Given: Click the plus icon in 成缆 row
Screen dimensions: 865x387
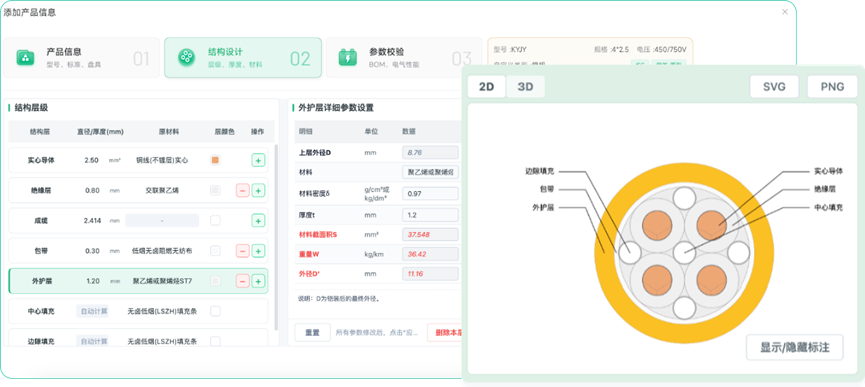Looking at the screenshot, I should [258, 221].
